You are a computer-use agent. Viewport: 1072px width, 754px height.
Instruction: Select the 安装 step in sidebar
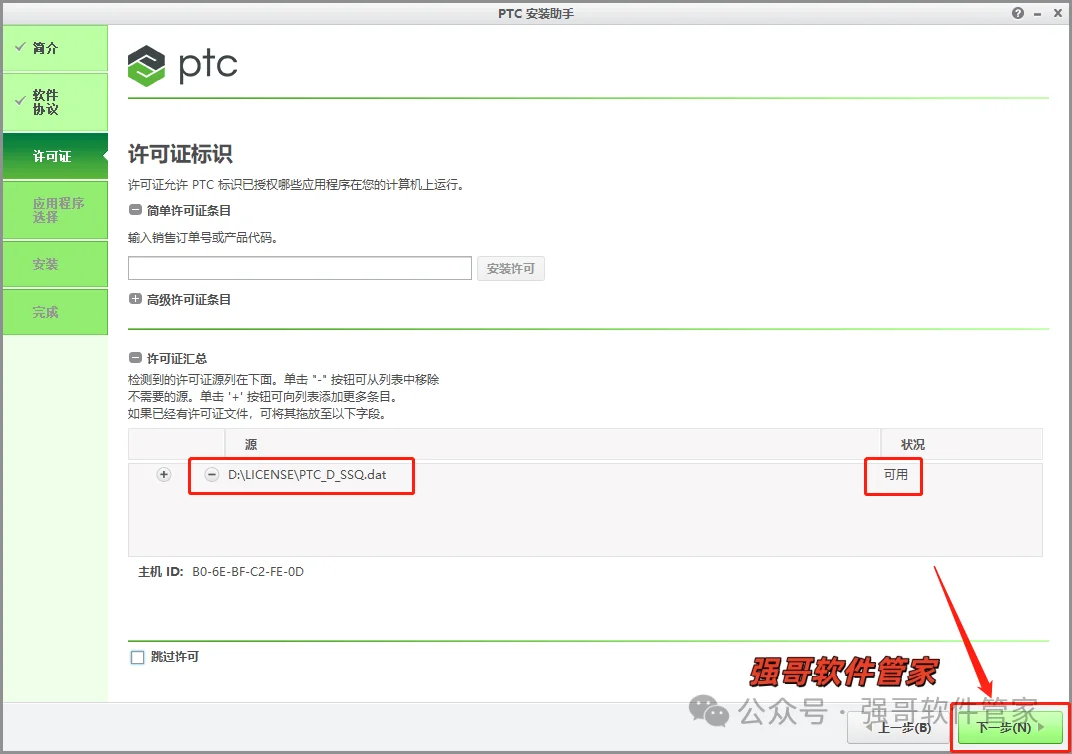point(55,264)
